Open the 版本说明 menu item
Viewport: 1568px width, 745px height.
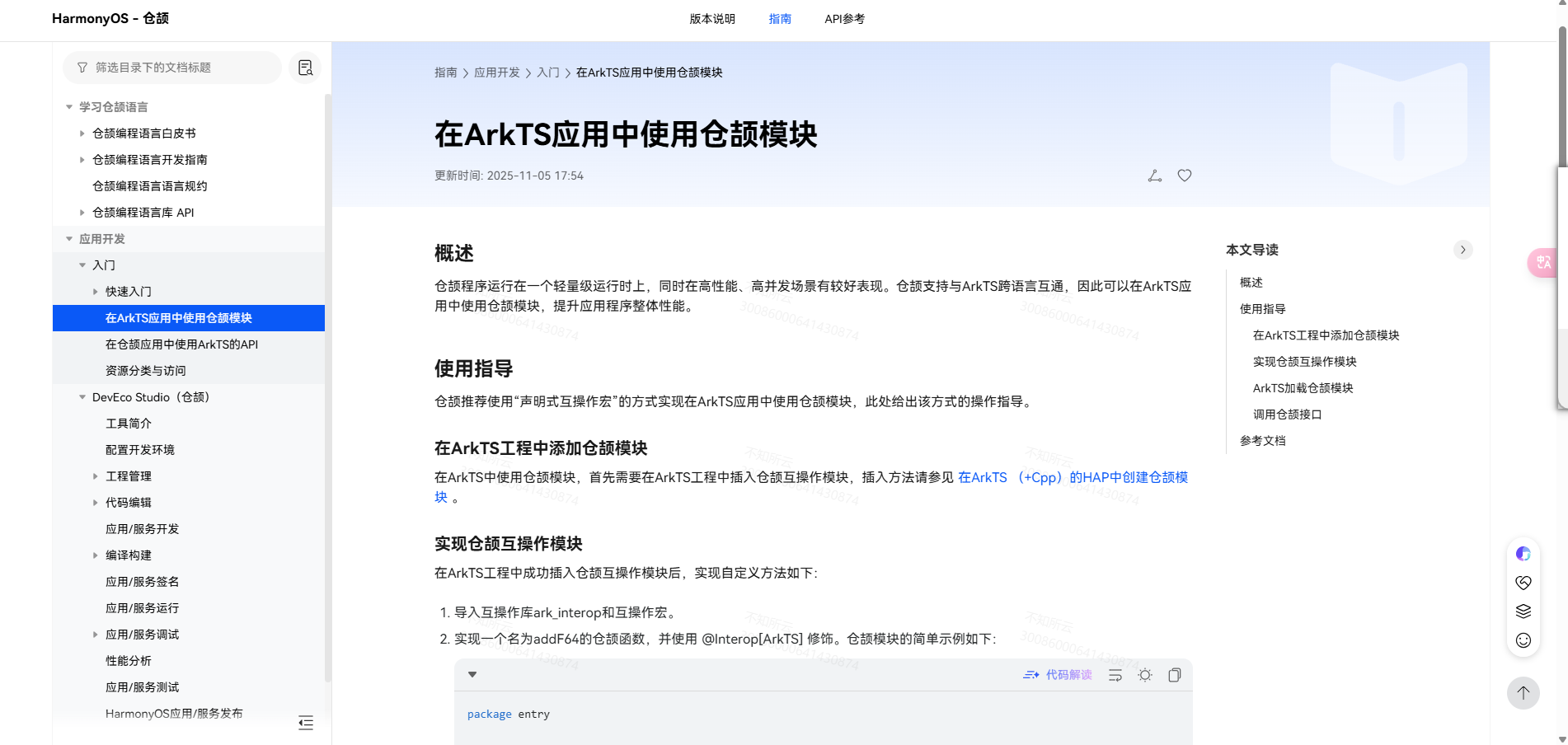click(711, 18)
